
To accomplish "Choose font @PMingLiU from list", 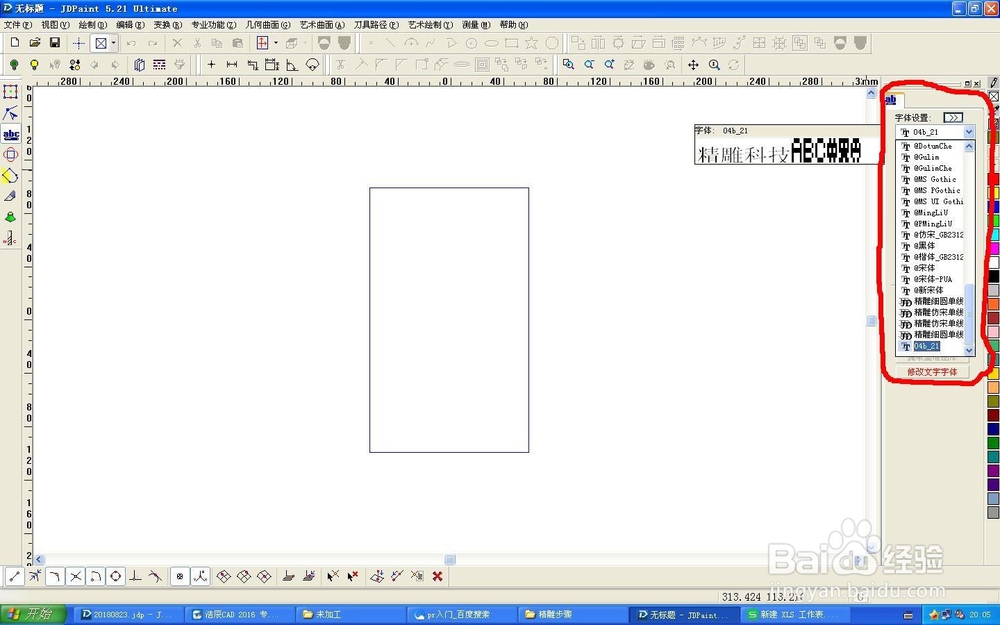I will (x=930, y=224).
